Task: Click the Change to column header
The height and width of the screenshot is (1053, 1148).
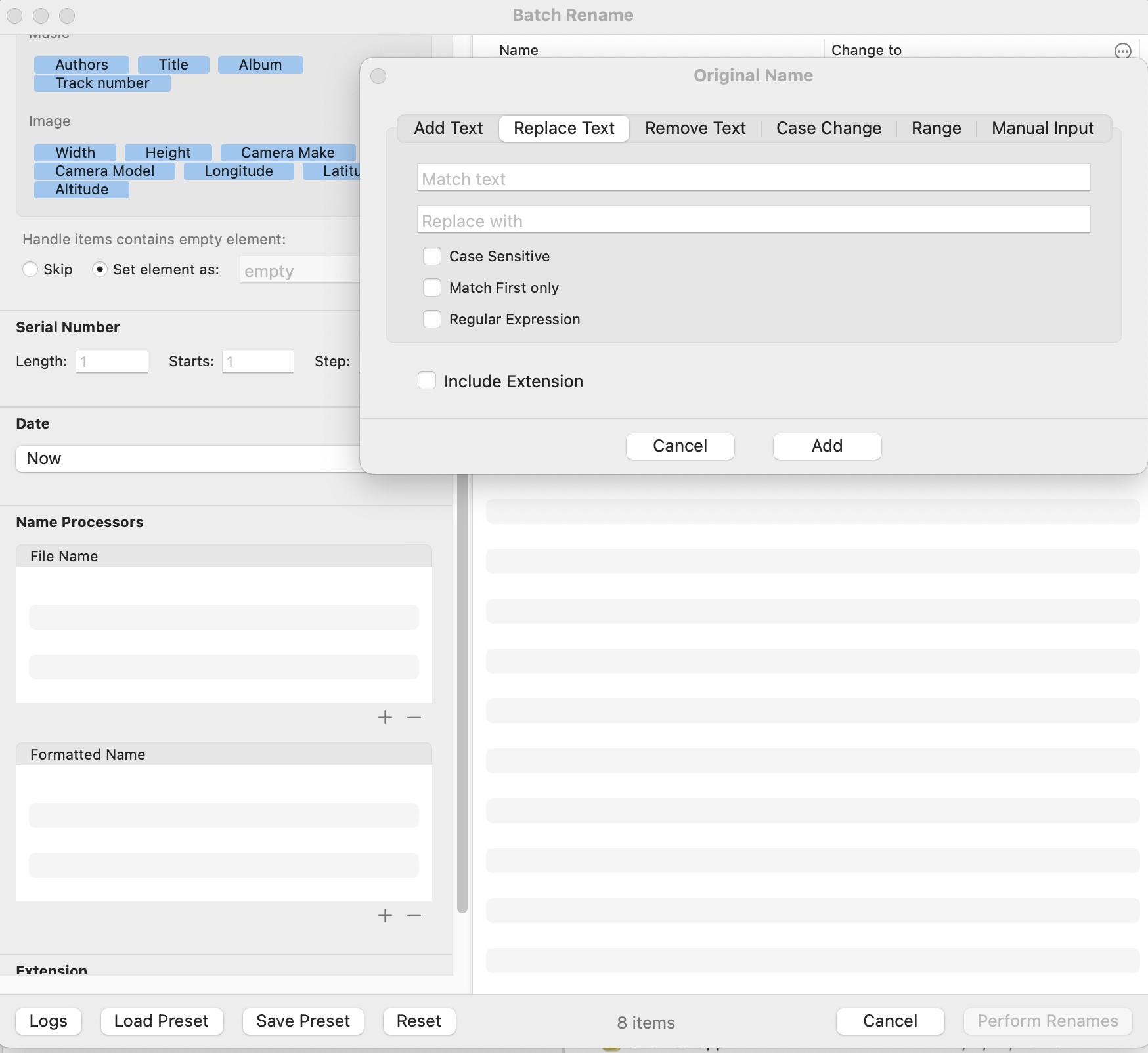Action: (x=866, y=50)
